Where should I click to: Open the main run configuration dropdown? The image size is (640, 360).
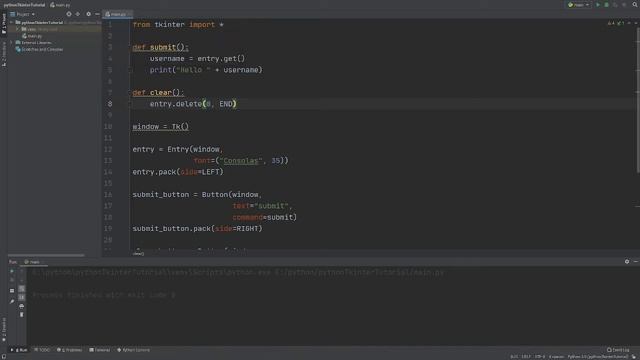579,5
